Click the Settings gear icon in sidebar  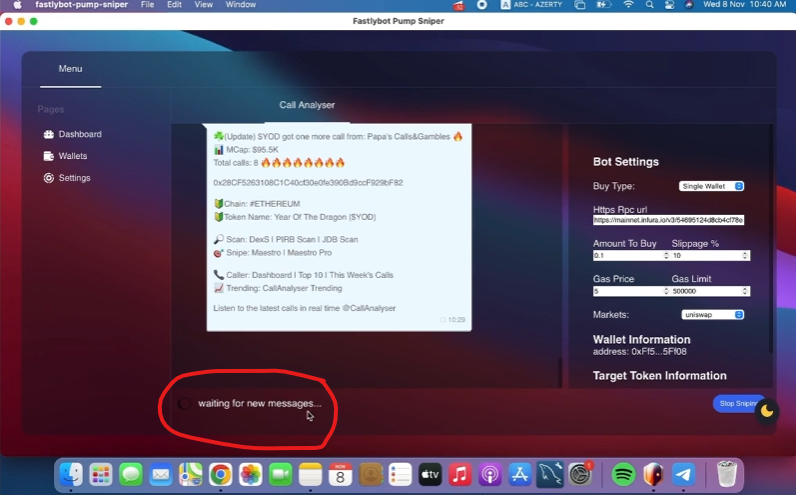tap(48, 178)
